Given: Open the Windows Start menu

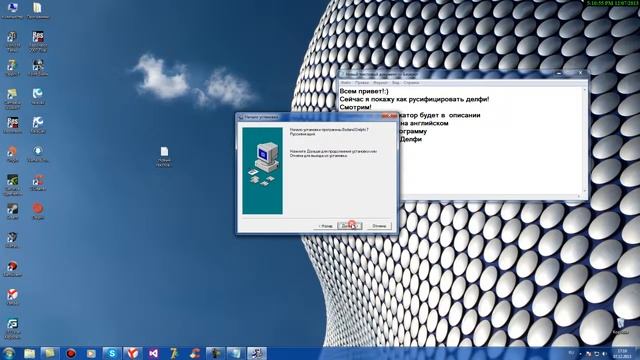Looking at the screenshot, I should pyautogui.click(x=9, y=353).
